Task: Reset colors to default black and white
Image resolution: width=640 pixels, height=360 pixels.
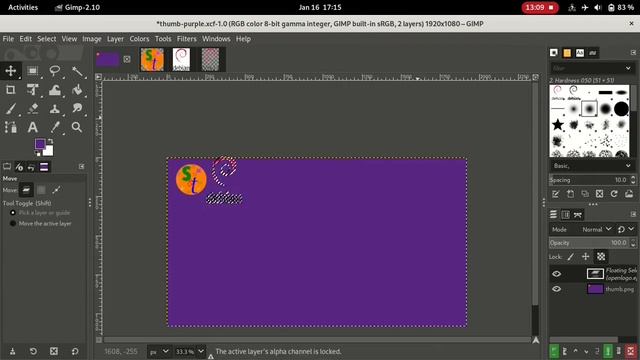Action: [38, 154]
